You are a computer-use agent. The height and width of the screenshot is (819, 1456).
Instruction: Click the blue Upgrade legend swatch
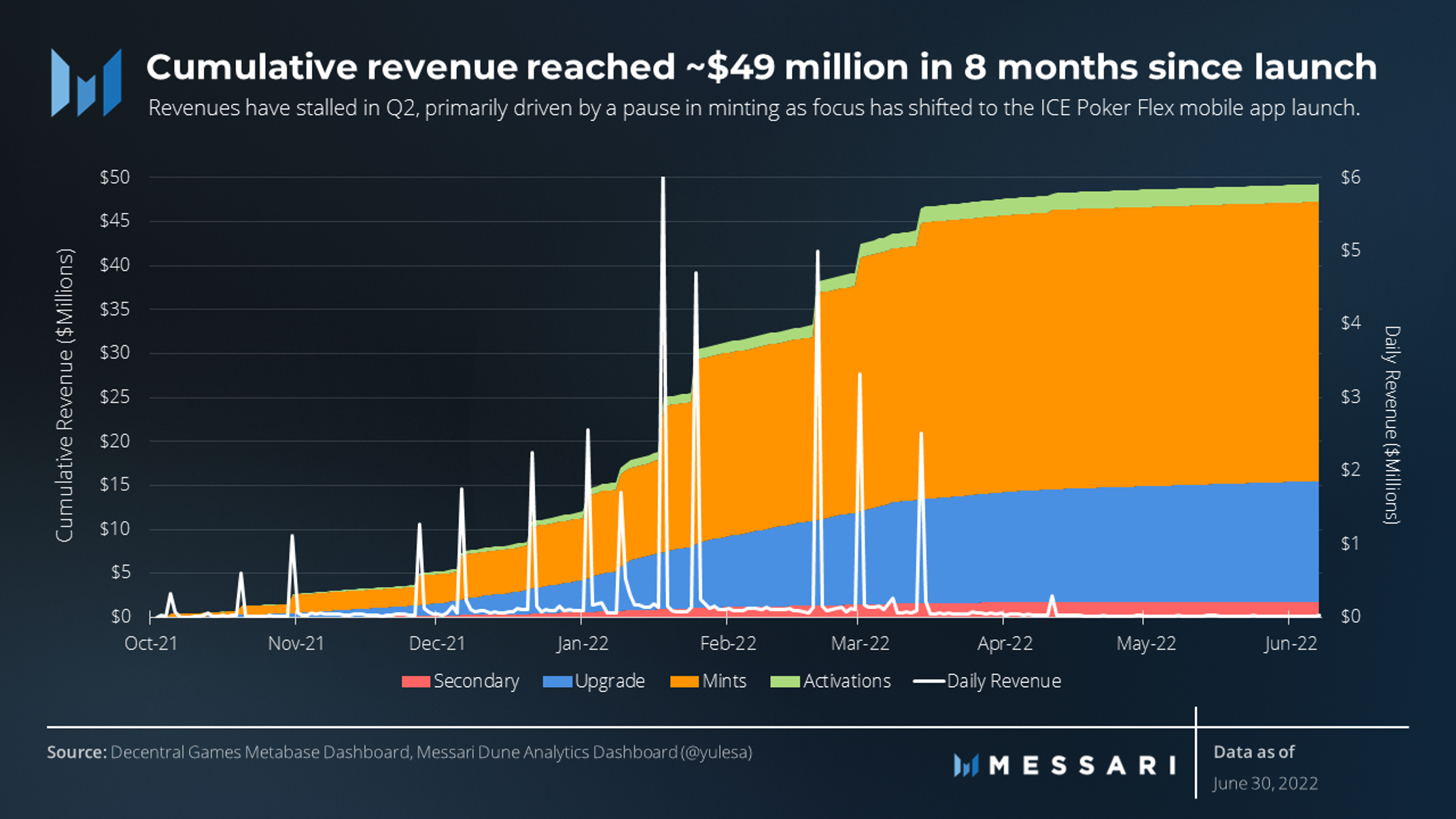click(557, 681)
